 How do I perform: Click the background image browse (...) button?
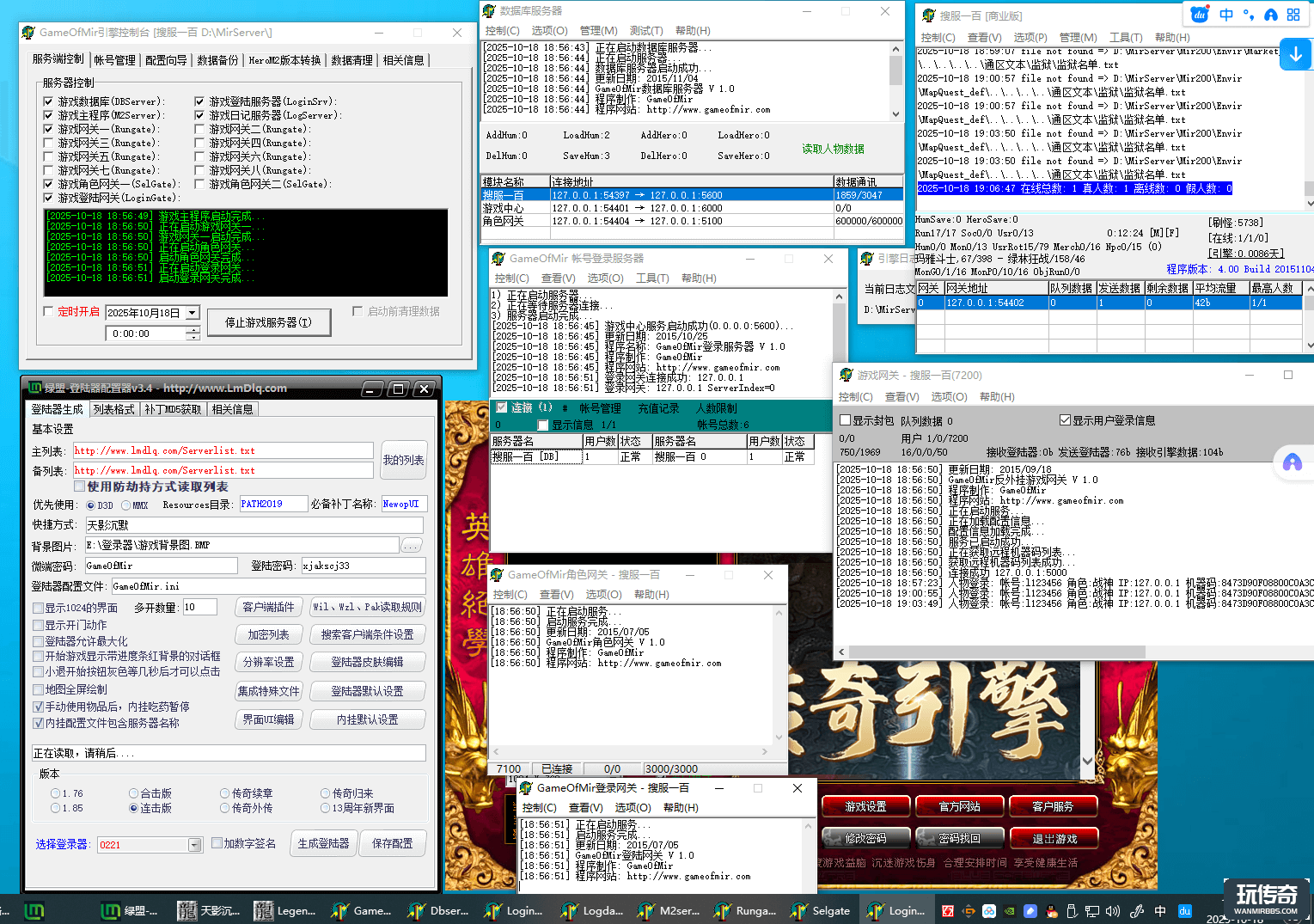tap(412, 545)
